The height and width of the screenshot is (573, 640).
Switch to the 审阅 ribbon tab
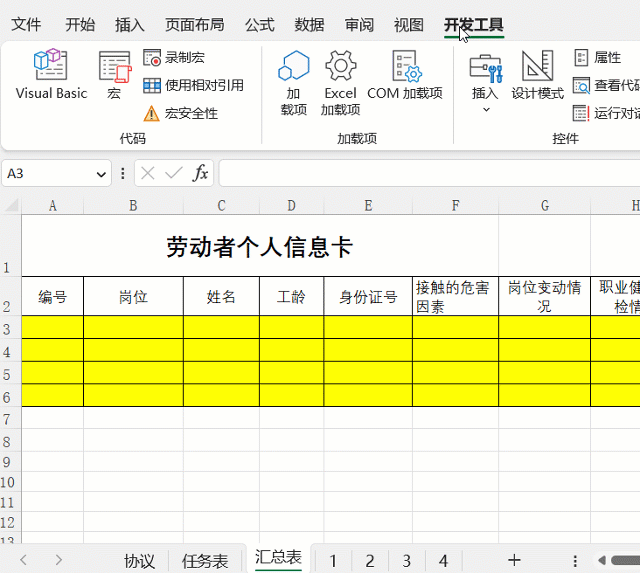(x=359, y=25)
